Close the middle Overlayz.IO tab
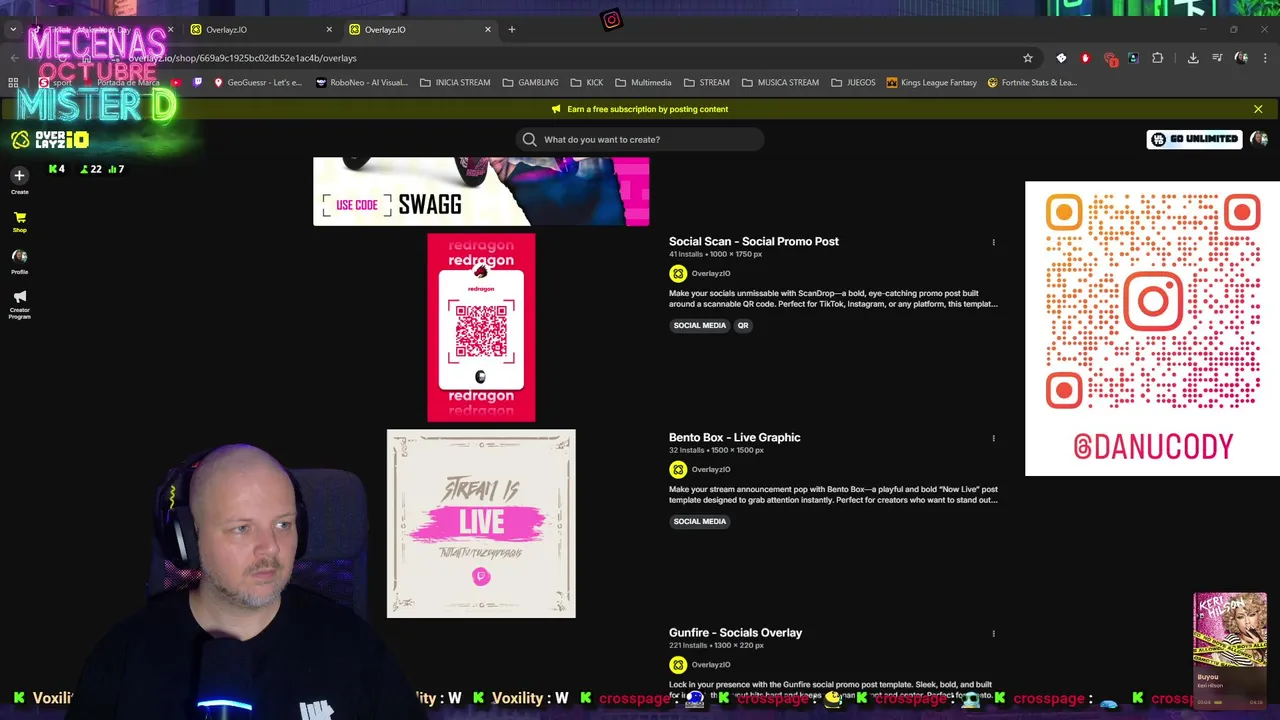The image size is (1280, 720). [329, 29]
